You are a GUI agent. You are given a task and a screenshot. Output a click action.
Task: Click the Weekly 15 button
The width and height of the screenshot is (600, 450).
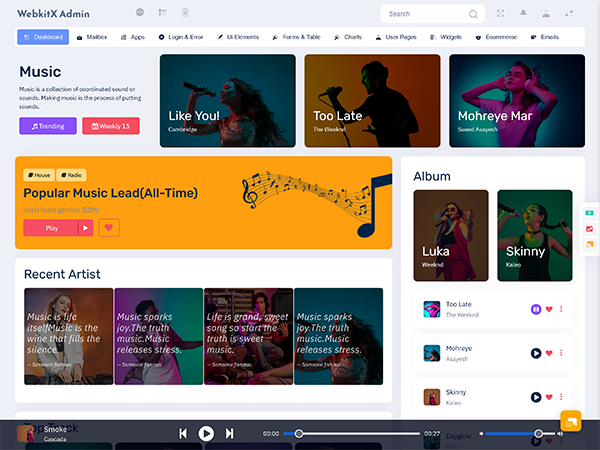110,126
